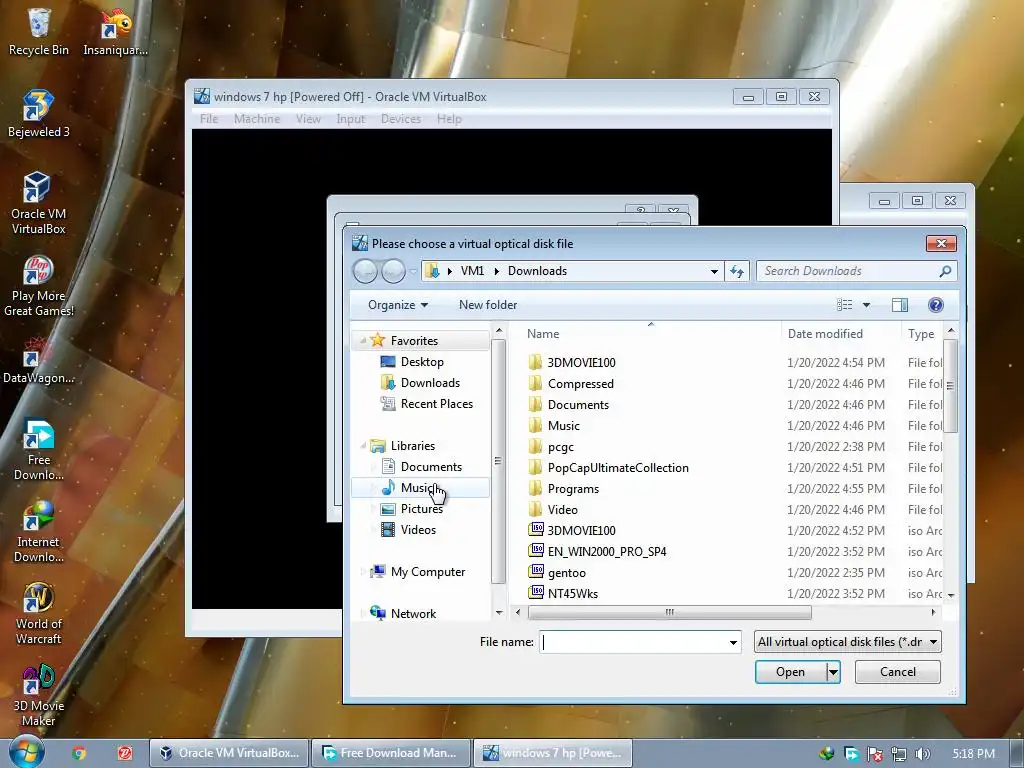Open the Help menu in VirtualBox window

pyautogui.click(x=449, y=119)
